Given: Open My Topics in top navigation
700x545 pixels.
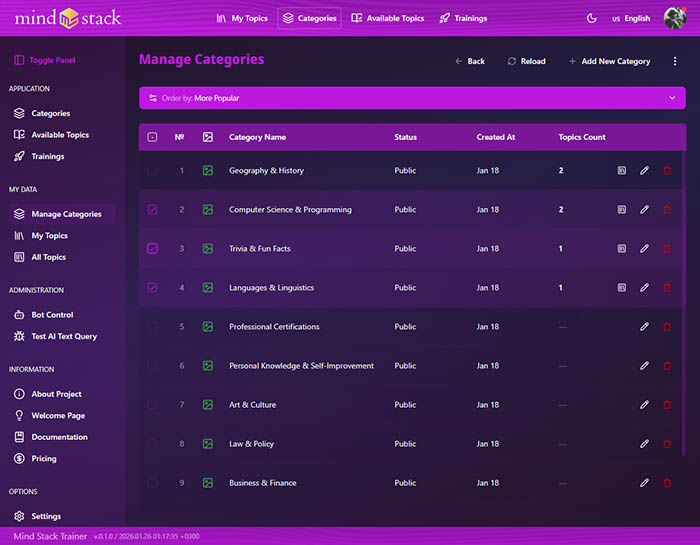Looking at the screenshot, I should point(242,18).
